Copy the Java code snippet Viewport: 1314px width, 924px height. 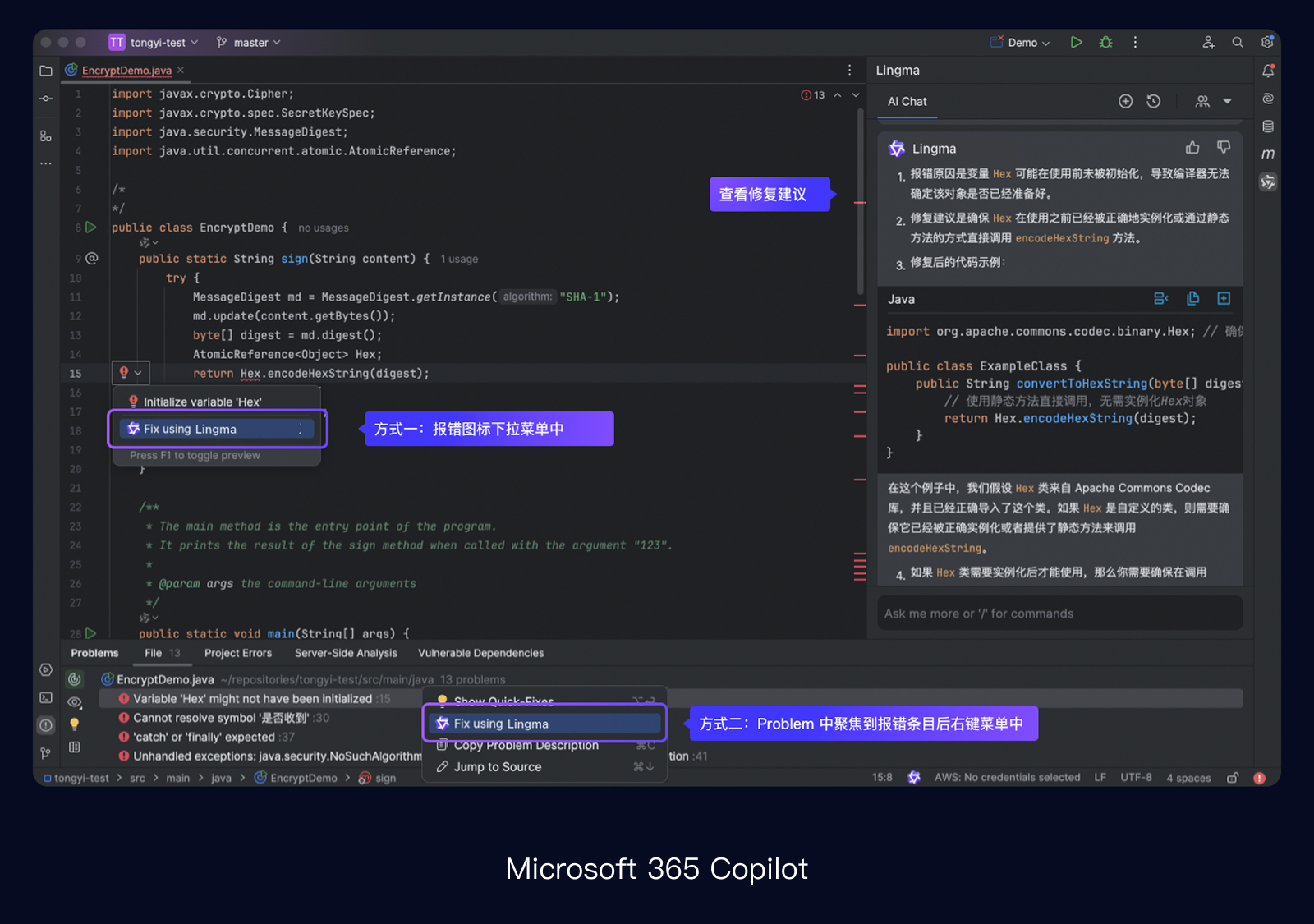click(1193, 298)
